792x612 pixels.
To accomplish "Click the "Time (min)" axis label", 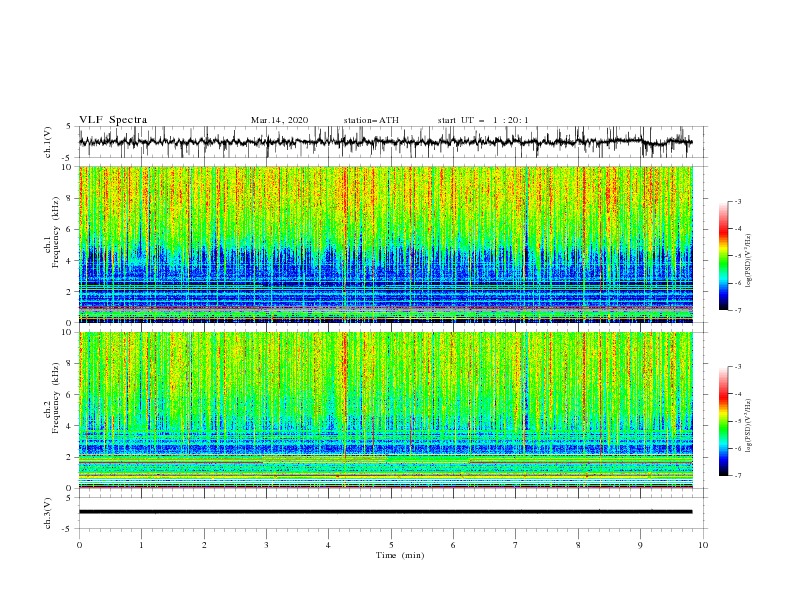I will point(400,555).
